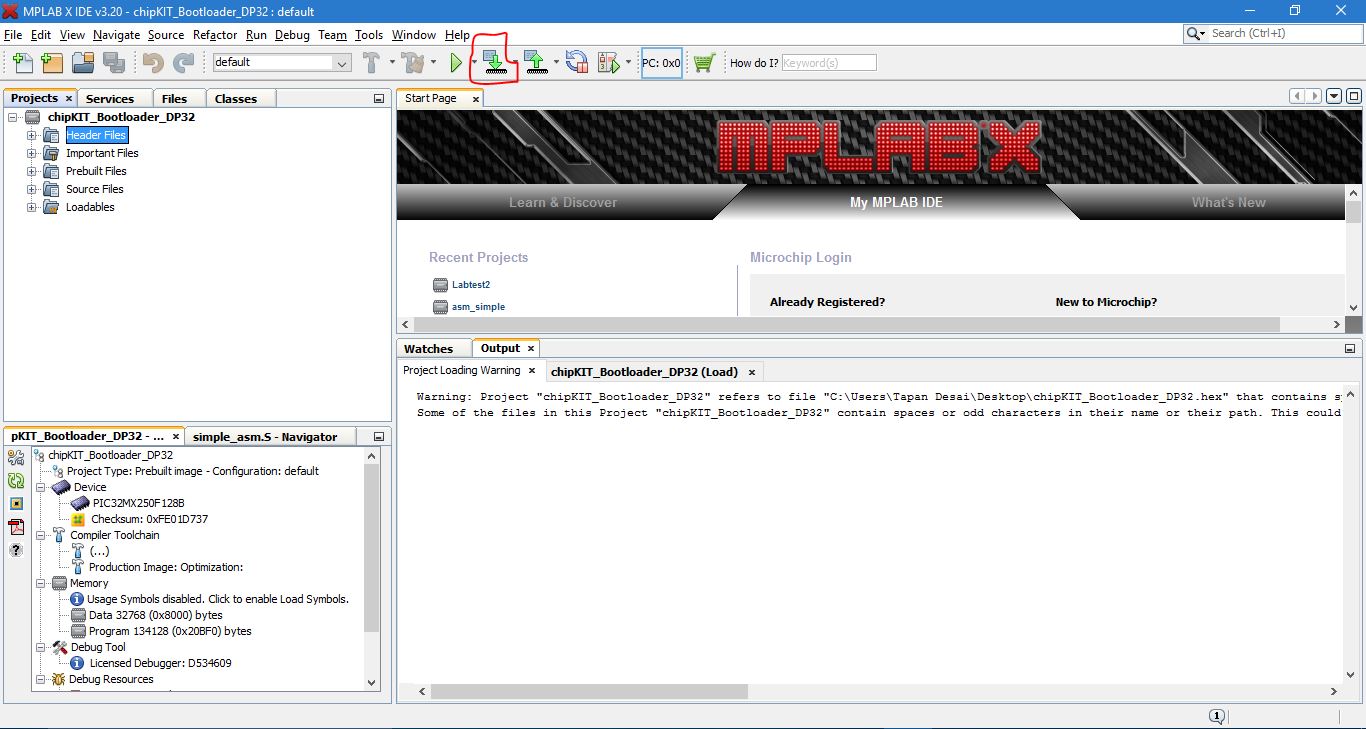Click the Hold in Reset icon

[x=576, y=63]
